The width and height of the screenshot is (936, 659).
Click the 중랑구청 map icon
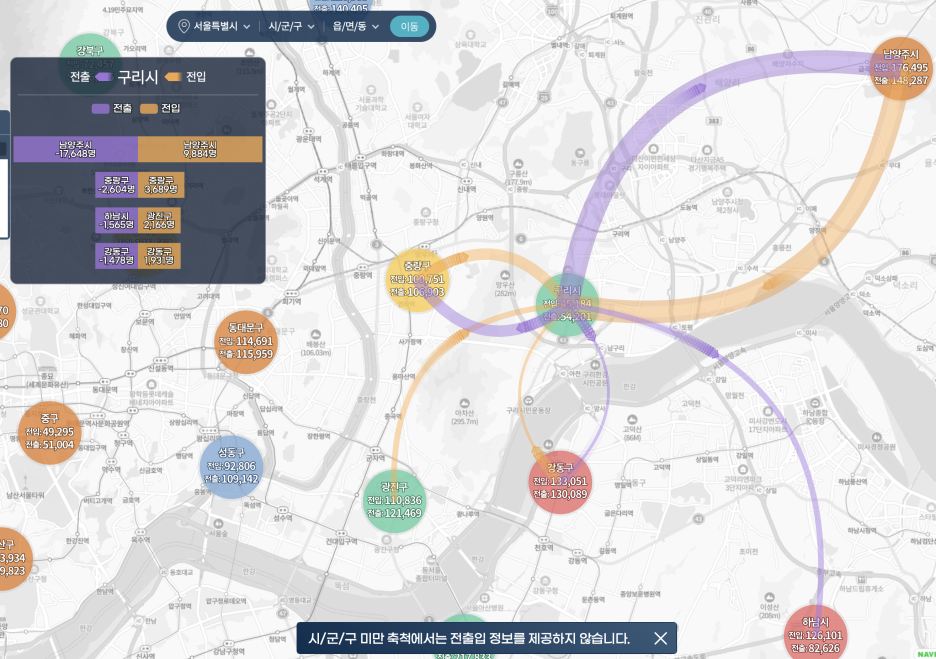[426, 213]
